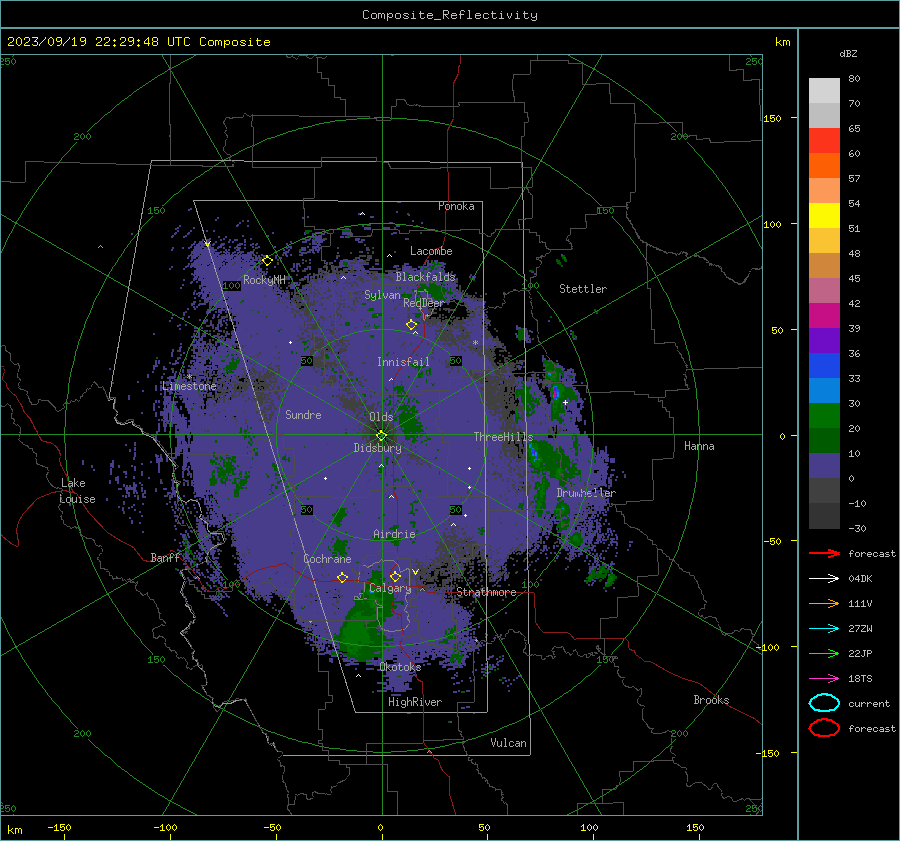This screenshot has height=841, width=900.
Task: Click the Hanna town label
Action: (699, 446)
